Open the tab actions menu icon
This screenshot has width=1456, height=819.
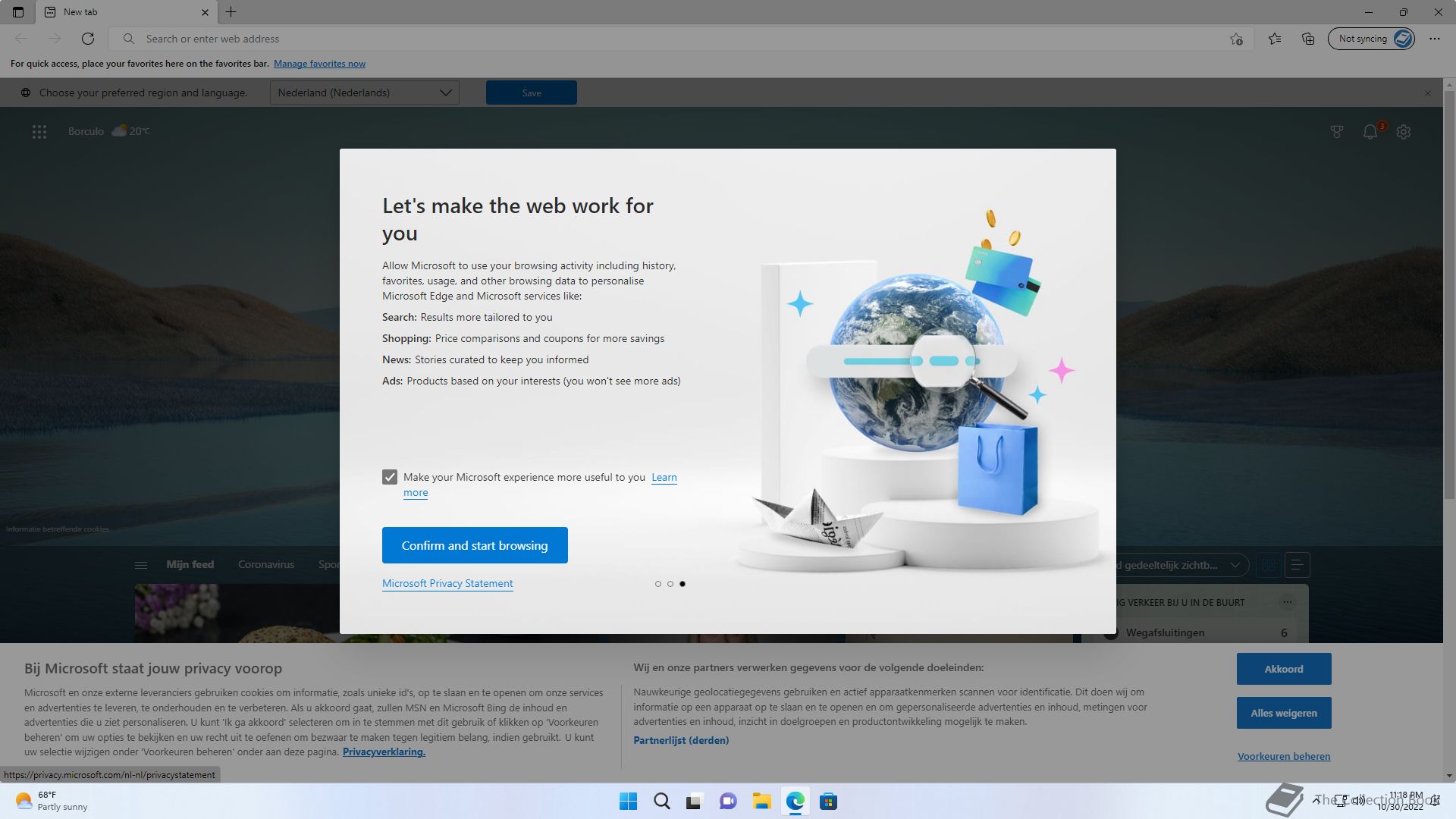(18, 12)
